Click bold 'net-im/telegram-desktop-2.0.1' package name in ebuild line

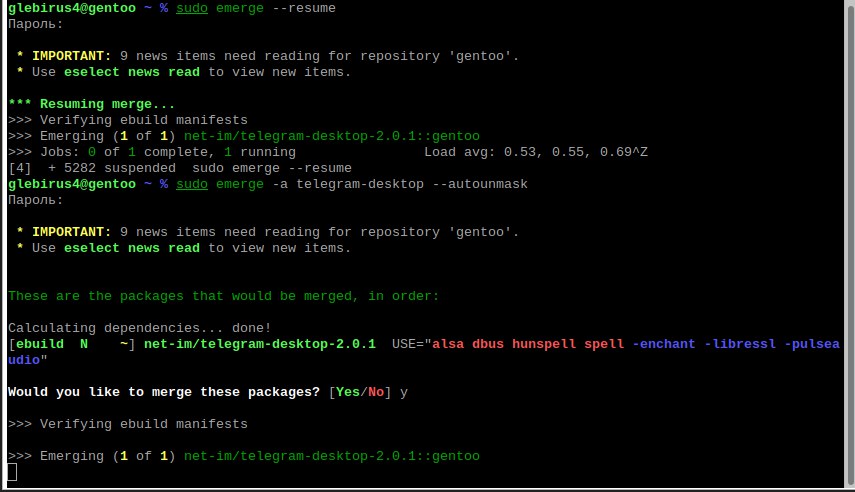pos(260,344)
